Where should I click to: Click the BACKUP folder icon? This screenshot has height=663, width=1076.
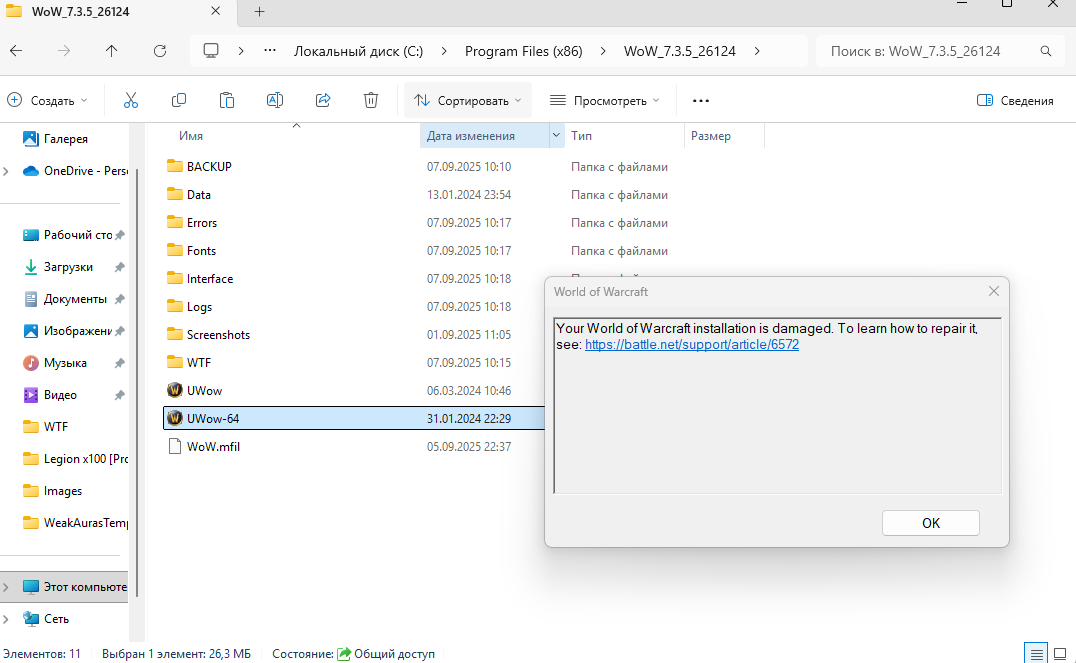175,166
